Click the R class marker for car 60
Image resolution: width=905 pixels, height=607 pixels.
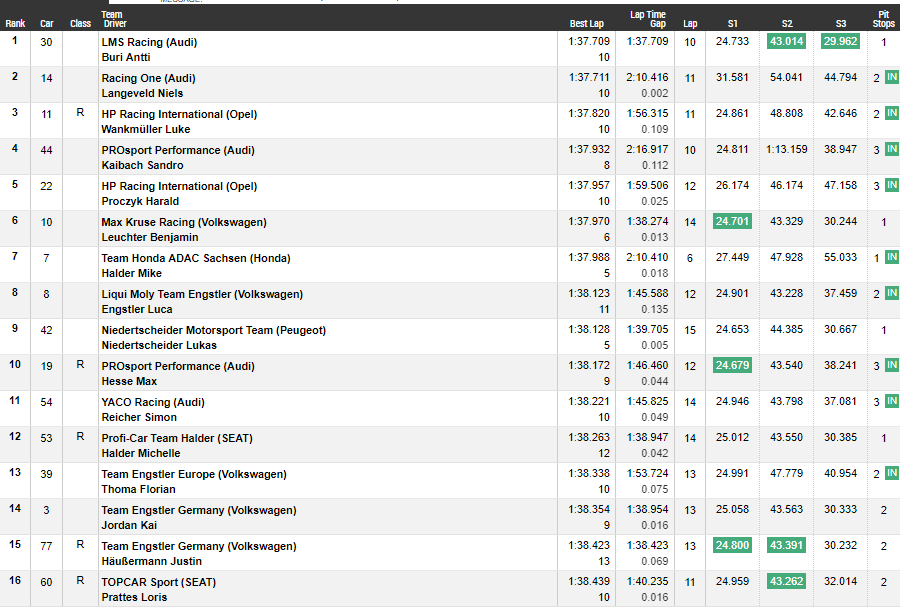point(80,581)
